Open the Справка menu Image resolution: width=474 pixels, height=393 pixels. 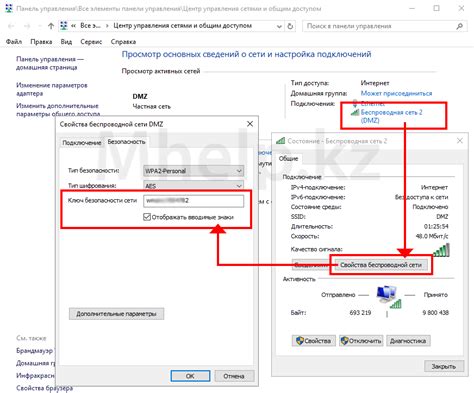123,42
